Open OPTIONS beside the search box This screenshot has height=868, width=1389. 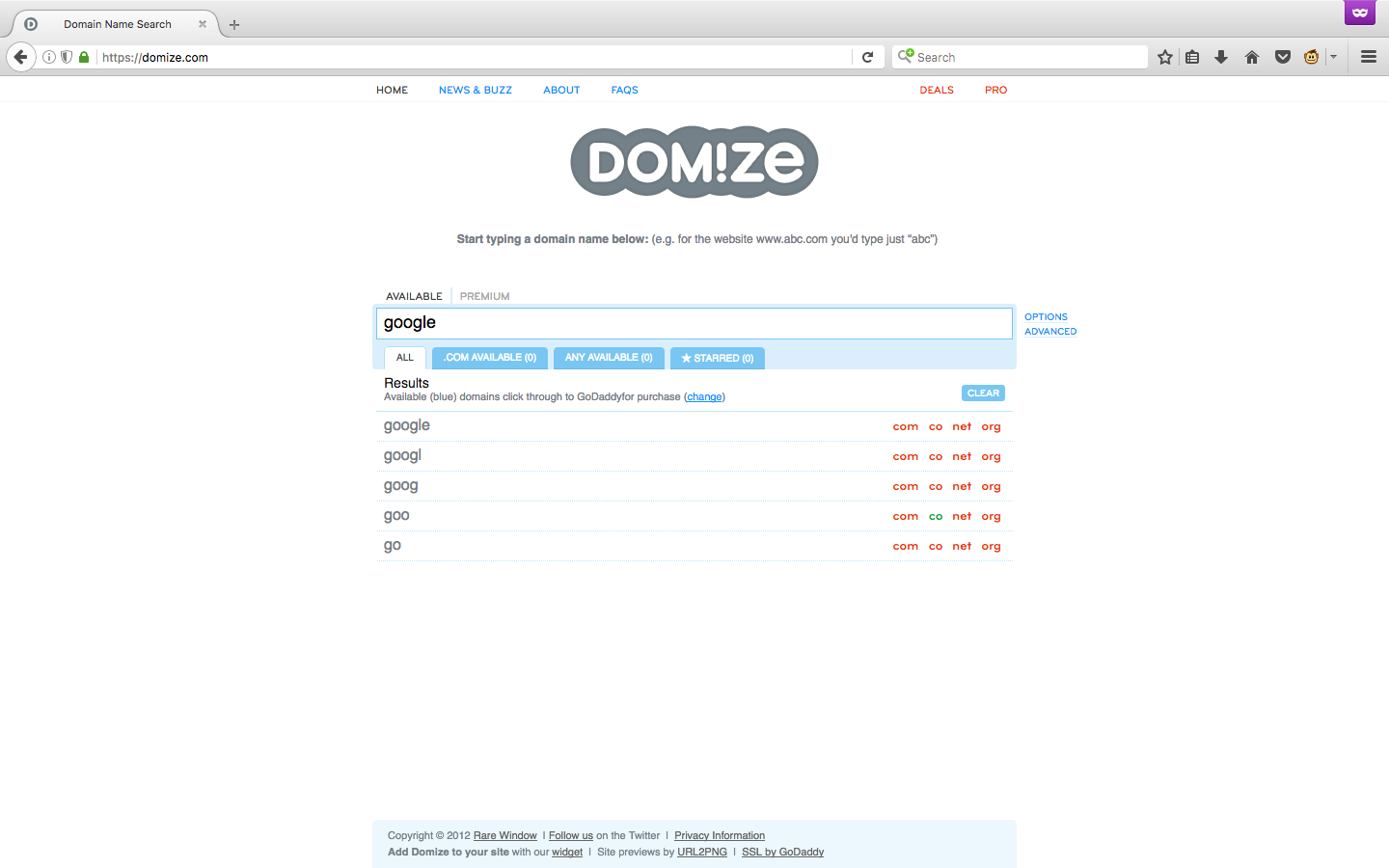click(x=1046, y=316)
